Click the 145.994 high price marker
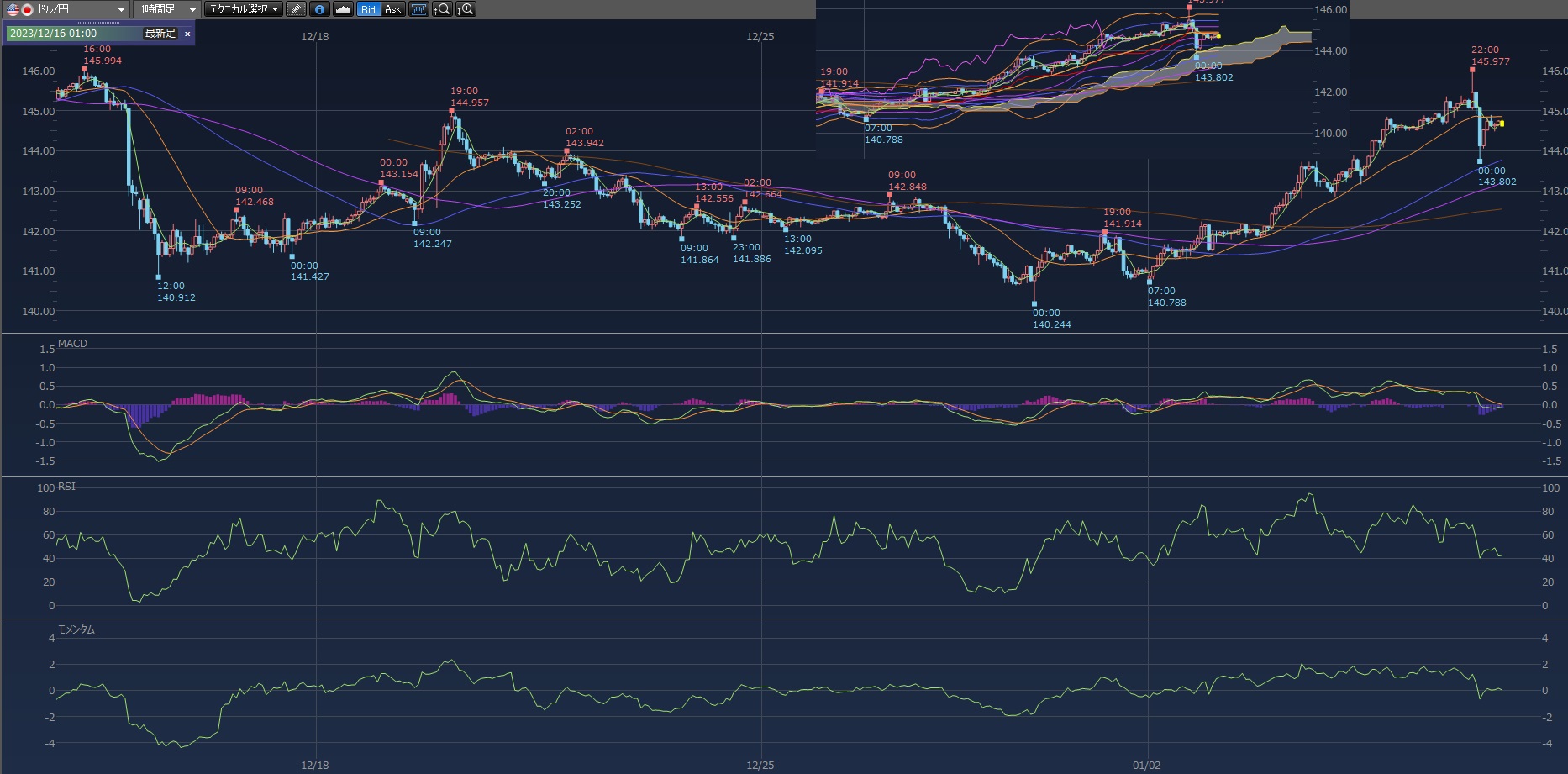Viewport: 1568px width, 774px height. tap(102, 61)
